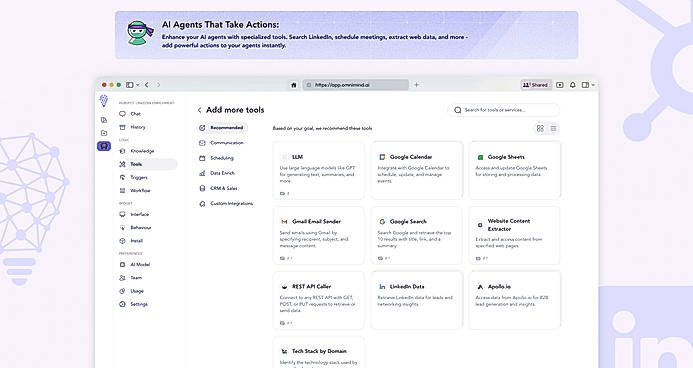The height and width of the screenshot is (368, 693).
Task: Click the Google icon on Google Search card
Action: [x=382, y=222]
